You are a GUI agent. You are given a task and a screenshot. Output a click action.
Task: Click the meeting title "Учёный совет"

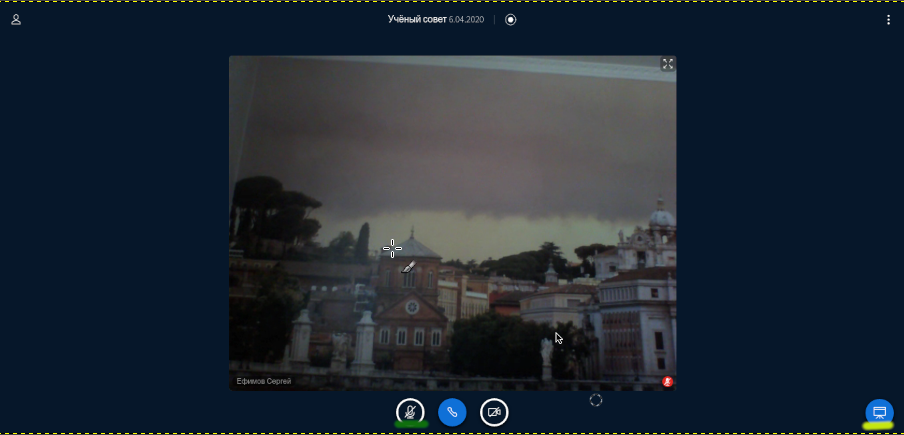click(x=417, y=20)
